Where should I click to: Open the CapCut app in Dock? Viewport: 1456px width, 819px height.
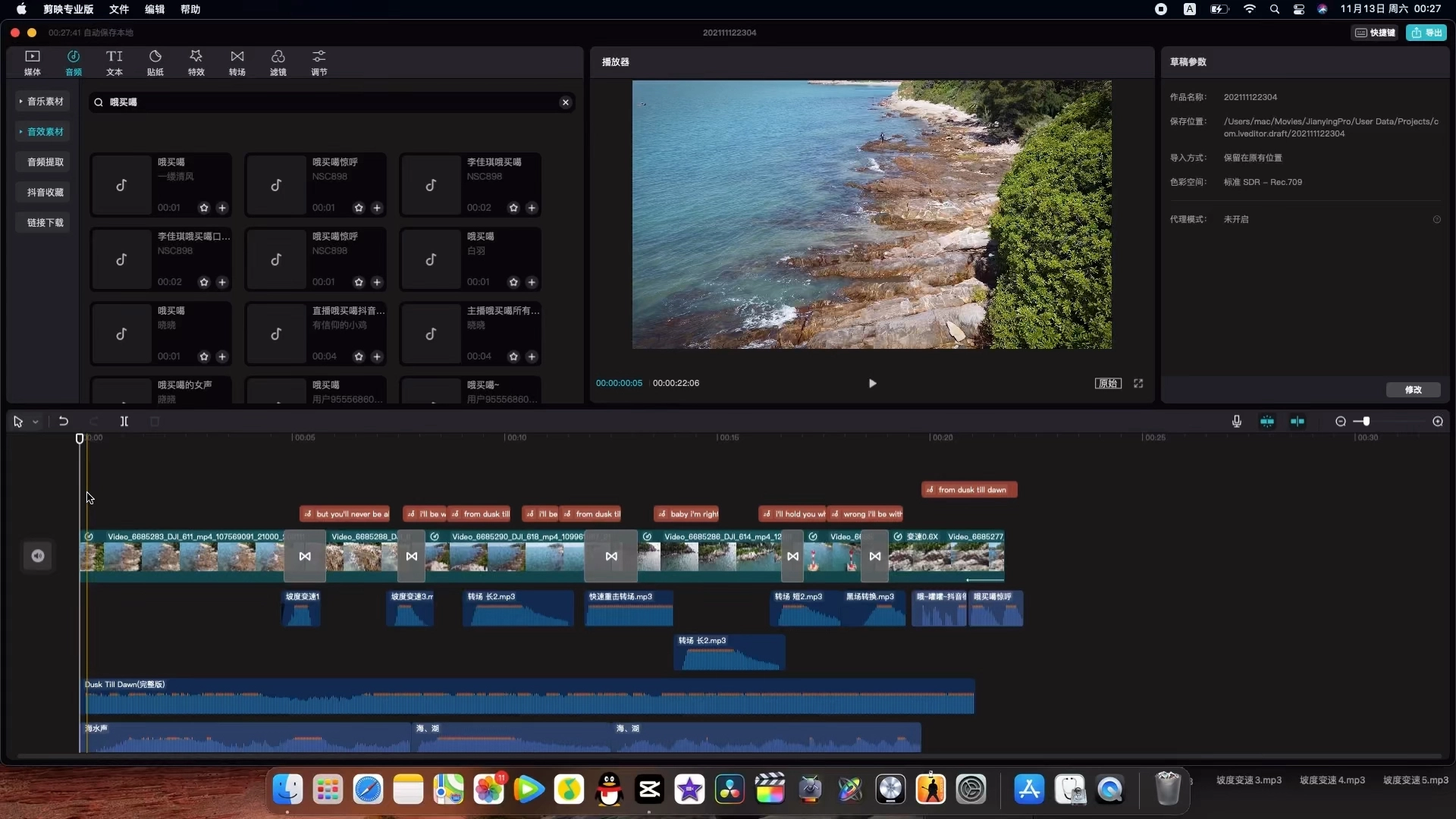click(x=649, y=790)
